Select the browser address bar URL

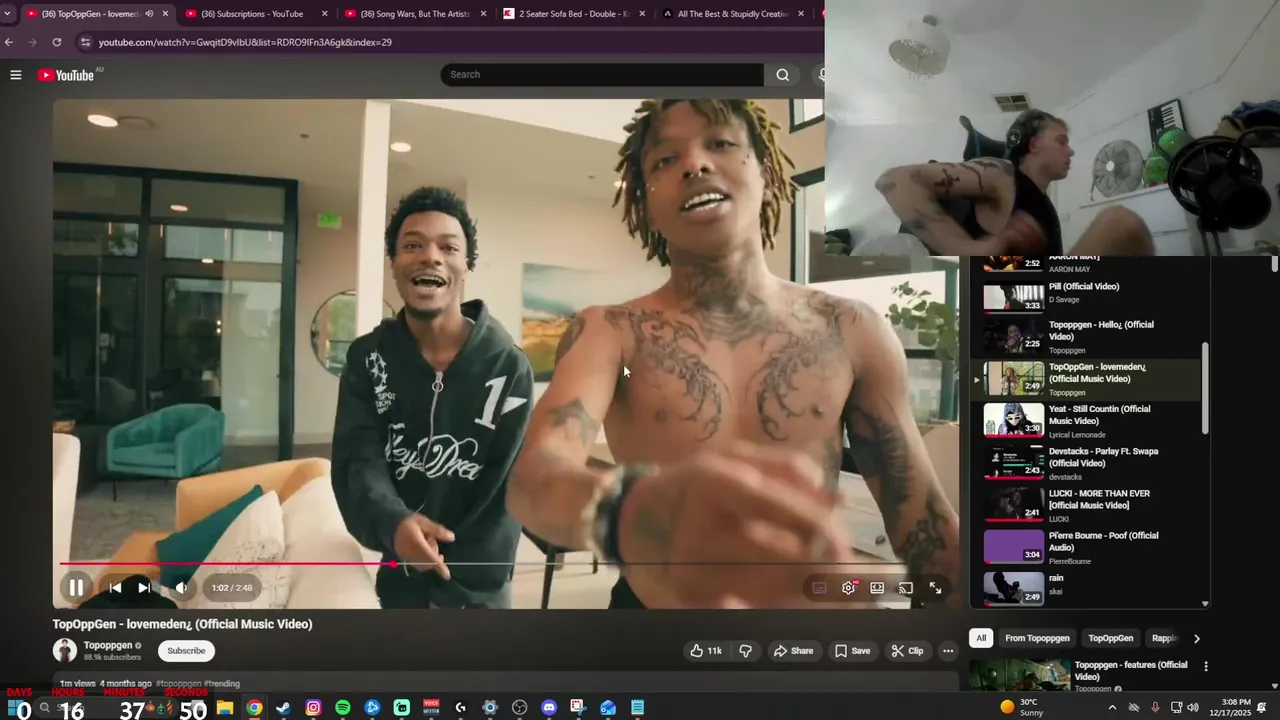tap(245, 42)
